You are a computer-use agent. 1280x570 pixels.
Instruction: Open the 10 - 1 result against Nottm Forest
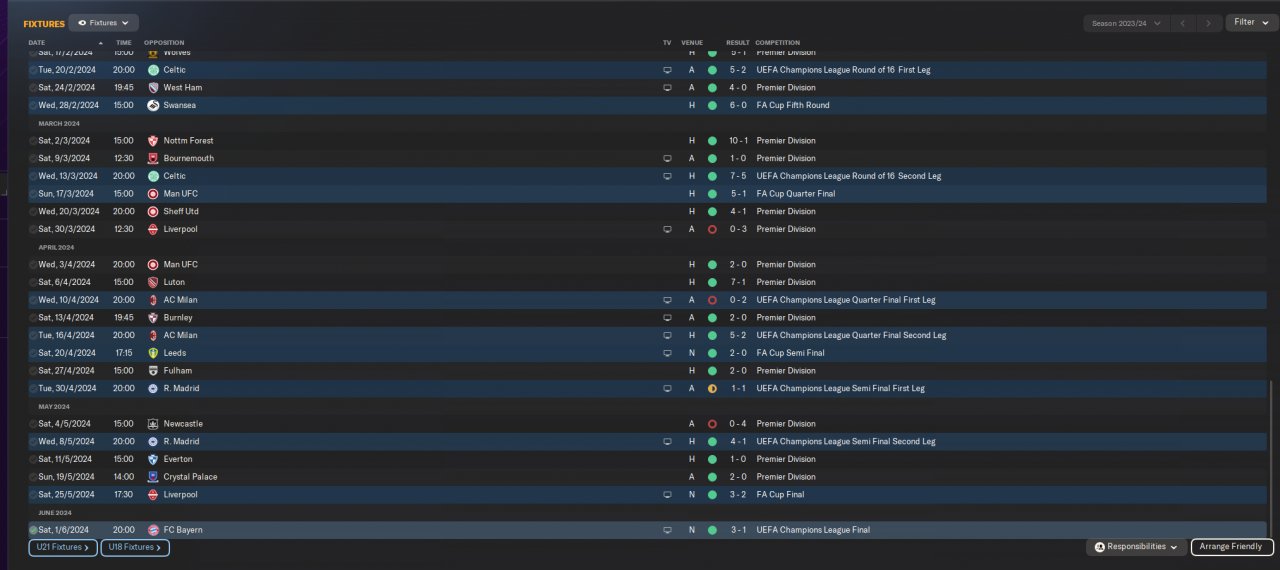click(x=738, y=141)
